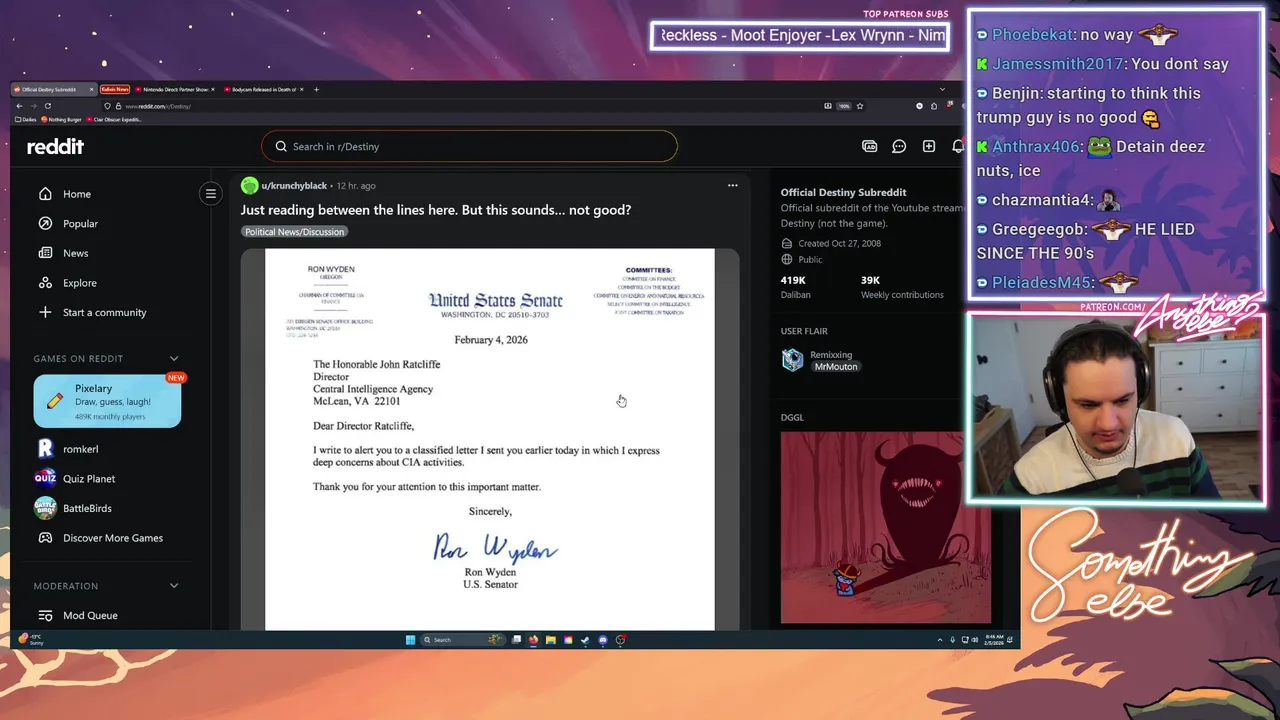This screenshot has width=1280, height=720.
Task: Open Quiz Planet game icon
Action: pyautogui.click(x=45, y=478)
